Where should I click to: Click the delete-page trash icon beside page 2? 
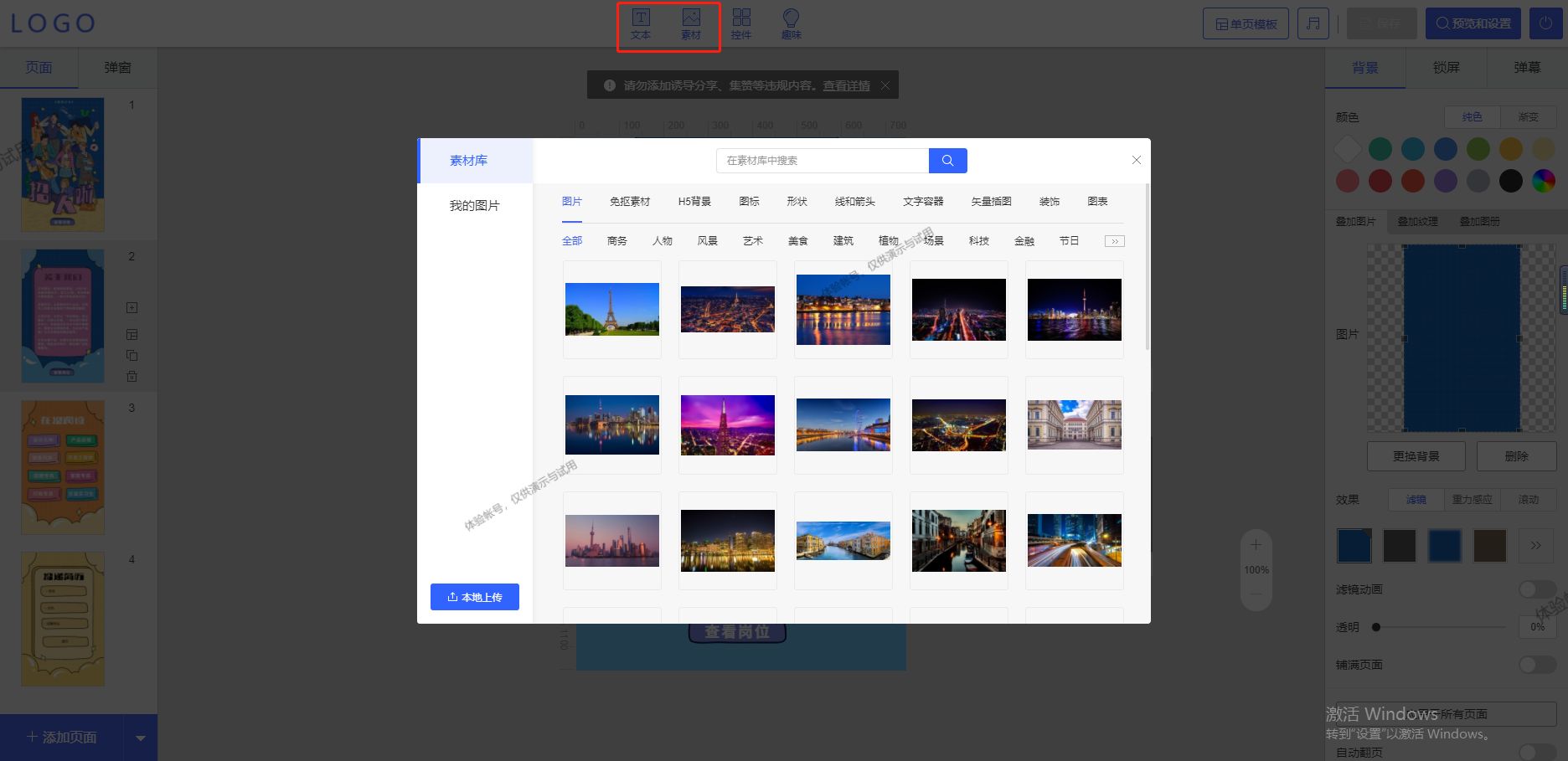(x=132, y=377)
